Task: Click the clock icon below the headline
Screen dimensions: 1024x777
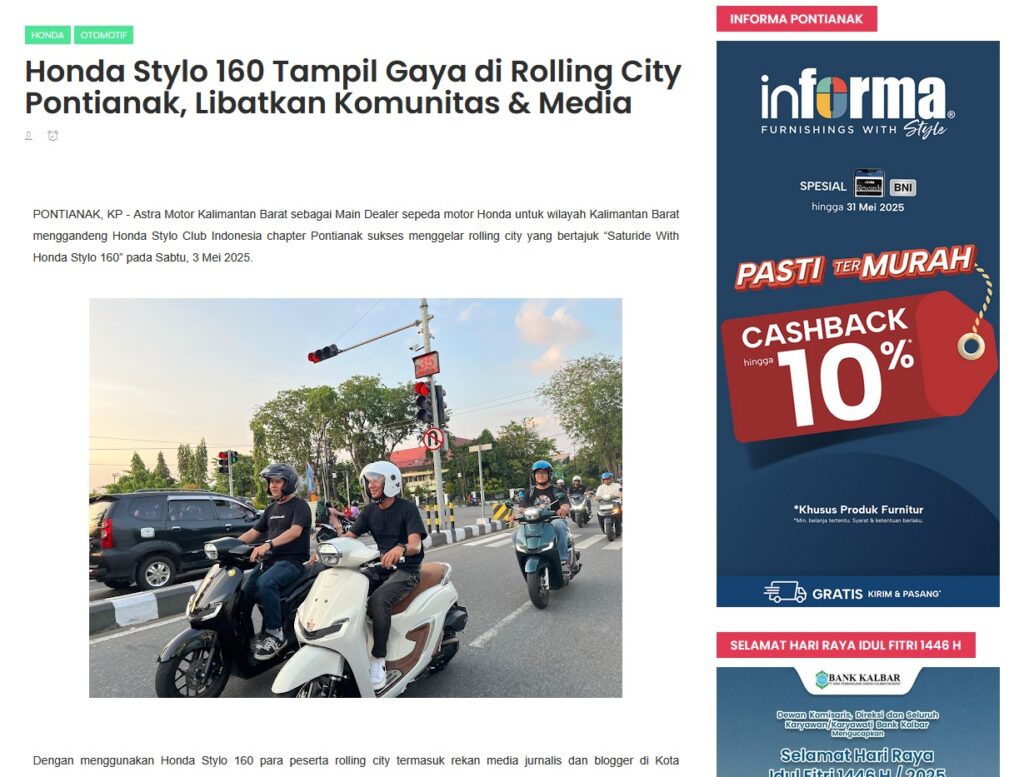Action: [x=53, y=136]
